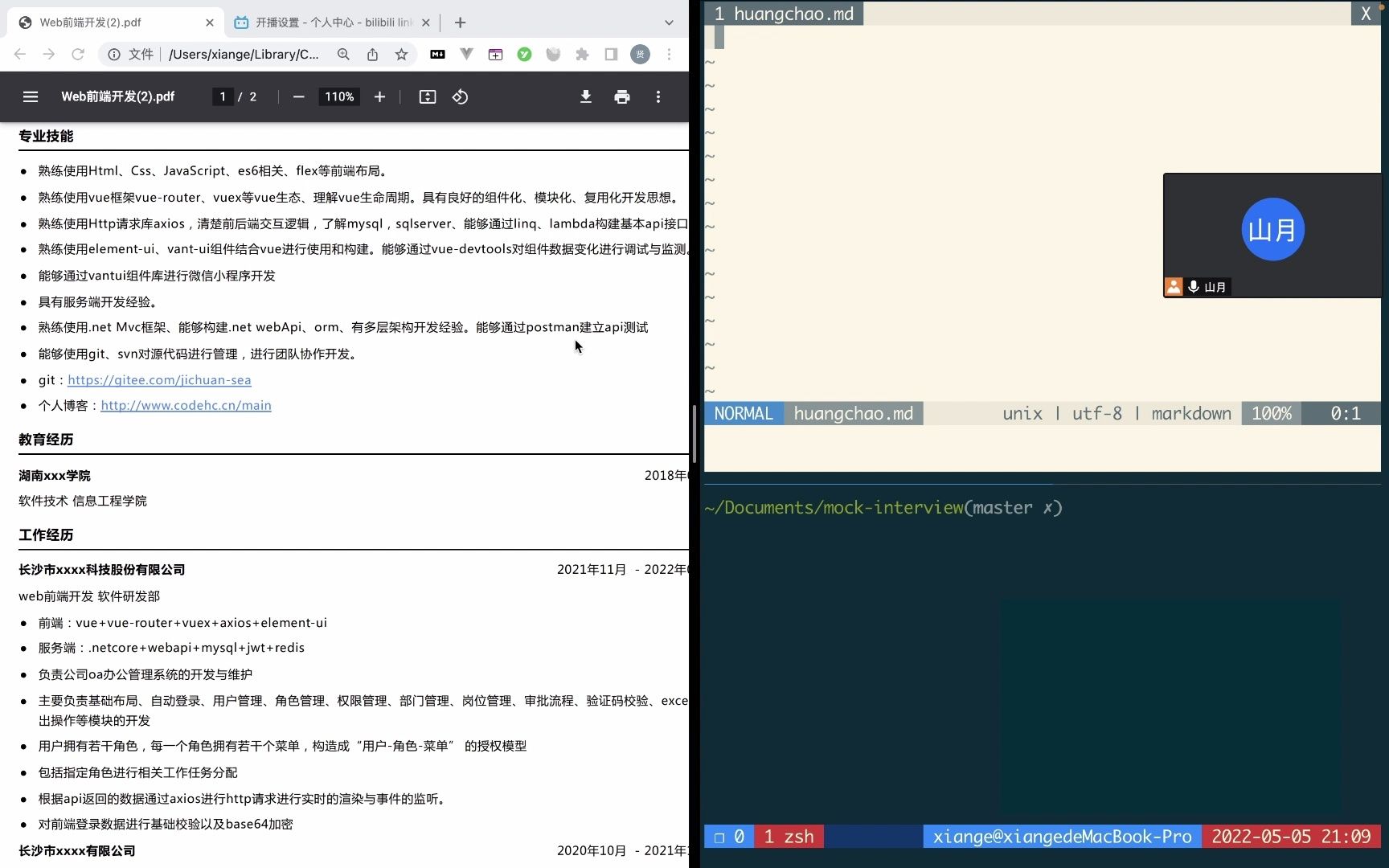Print the PDF document

point(622,96)
